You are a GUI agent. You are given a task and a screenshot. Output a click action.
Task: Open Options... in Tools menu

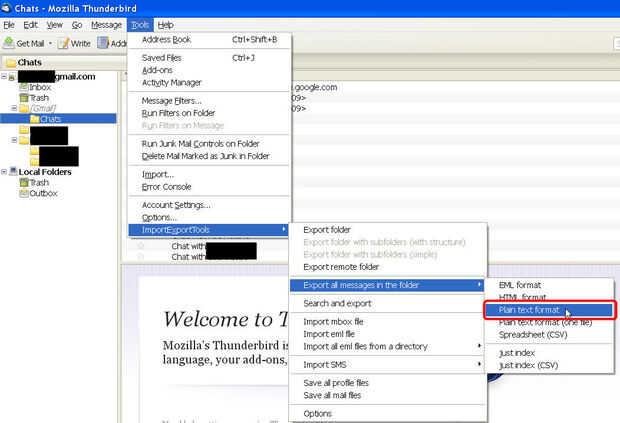tap(210, 217)
